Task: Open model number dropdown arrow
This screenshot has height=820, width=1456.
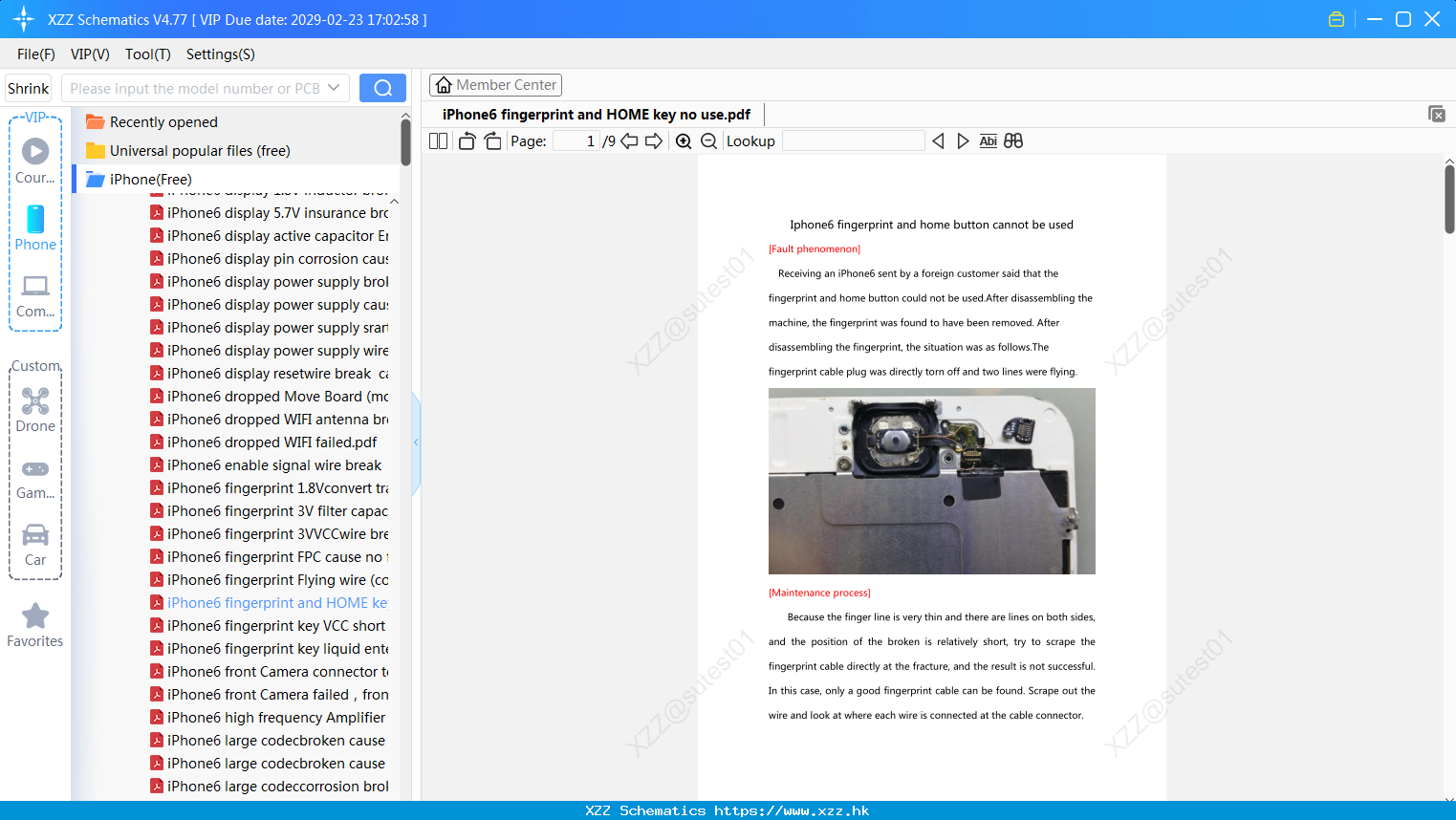Action: pyautogui.click(x=334, y=88)
